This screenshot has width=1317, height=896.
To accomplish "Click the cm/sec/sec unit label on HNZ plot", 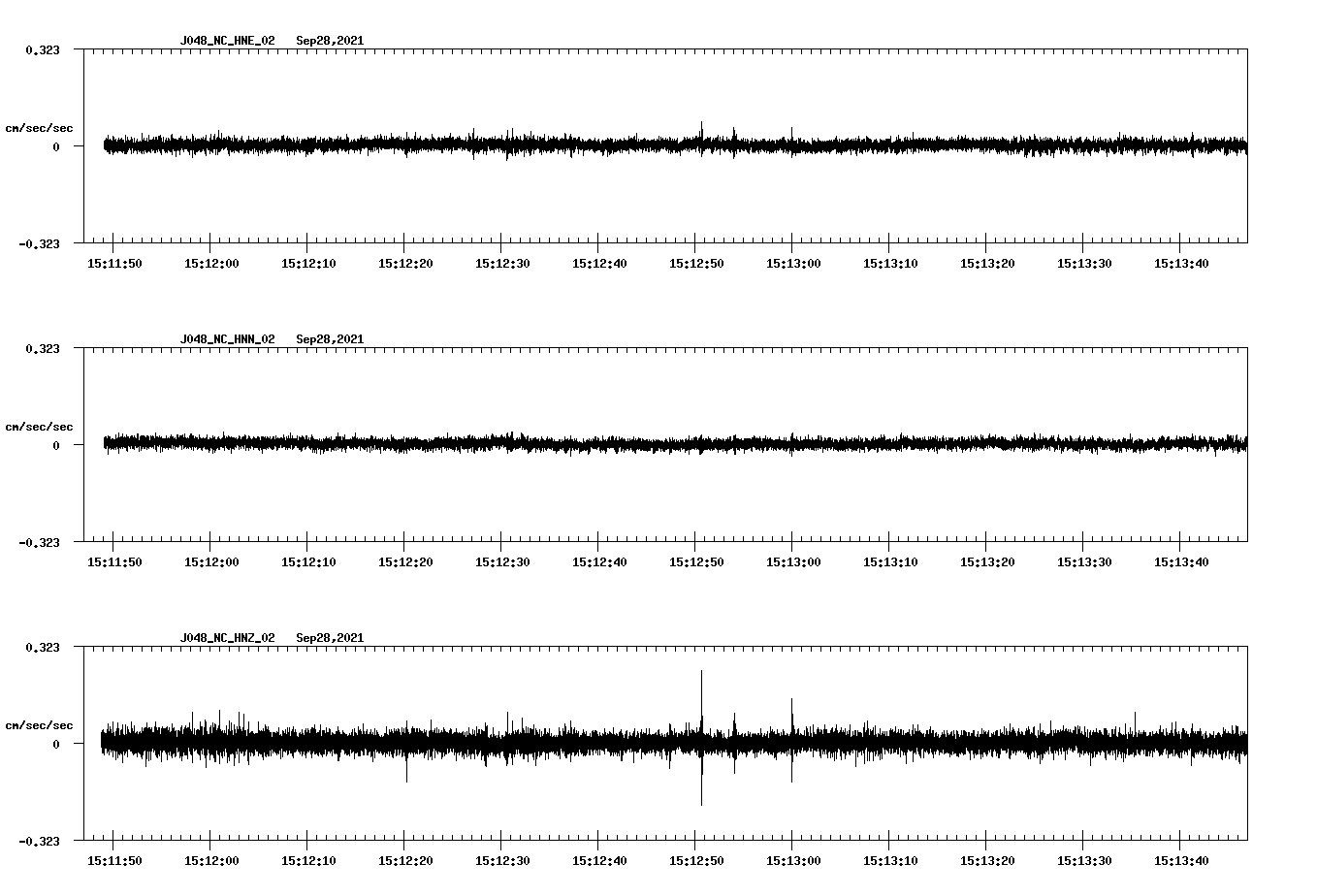I will [39, 725].
